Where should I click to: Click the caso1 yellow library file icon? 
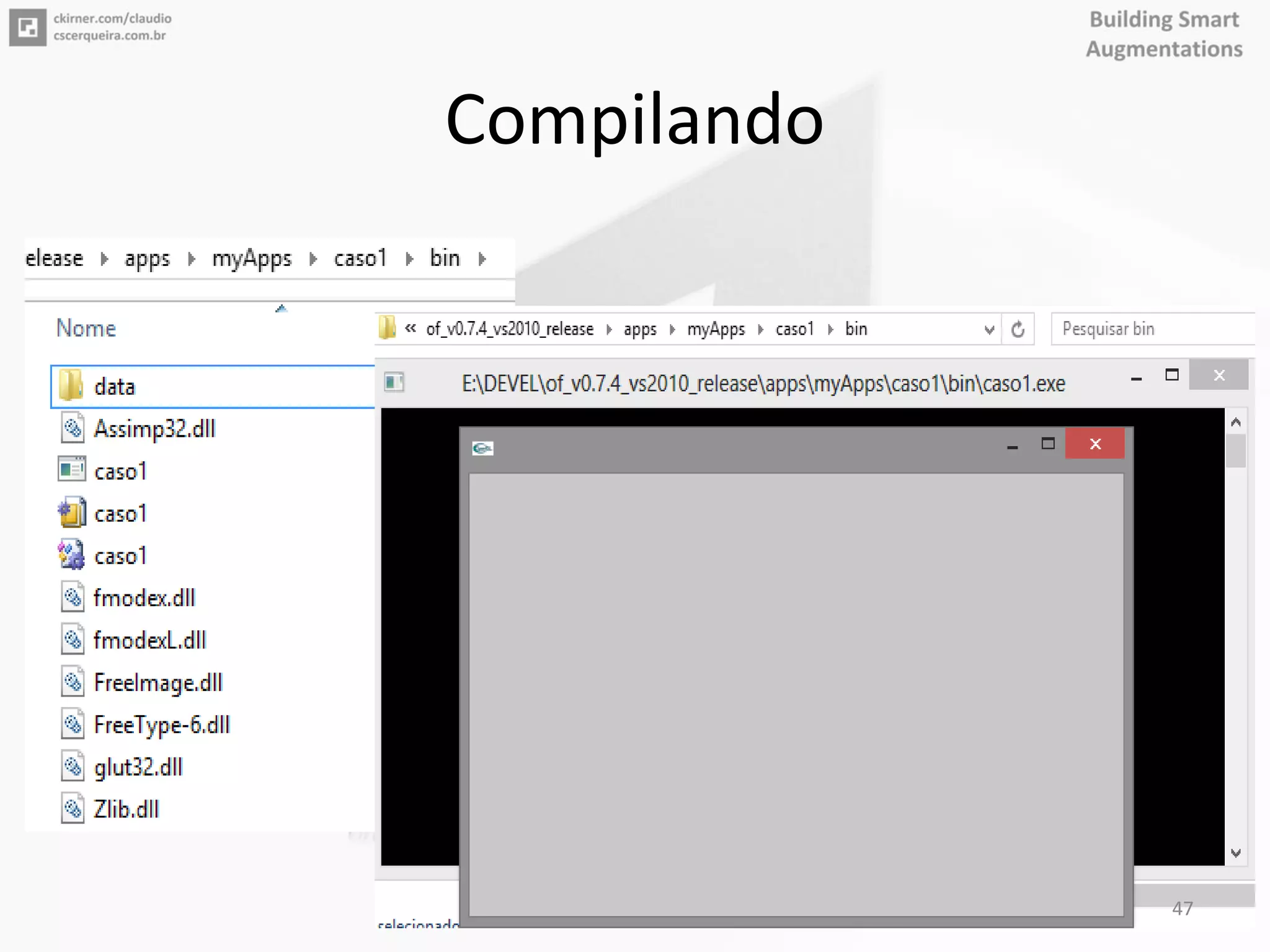(x=72, y=512)
